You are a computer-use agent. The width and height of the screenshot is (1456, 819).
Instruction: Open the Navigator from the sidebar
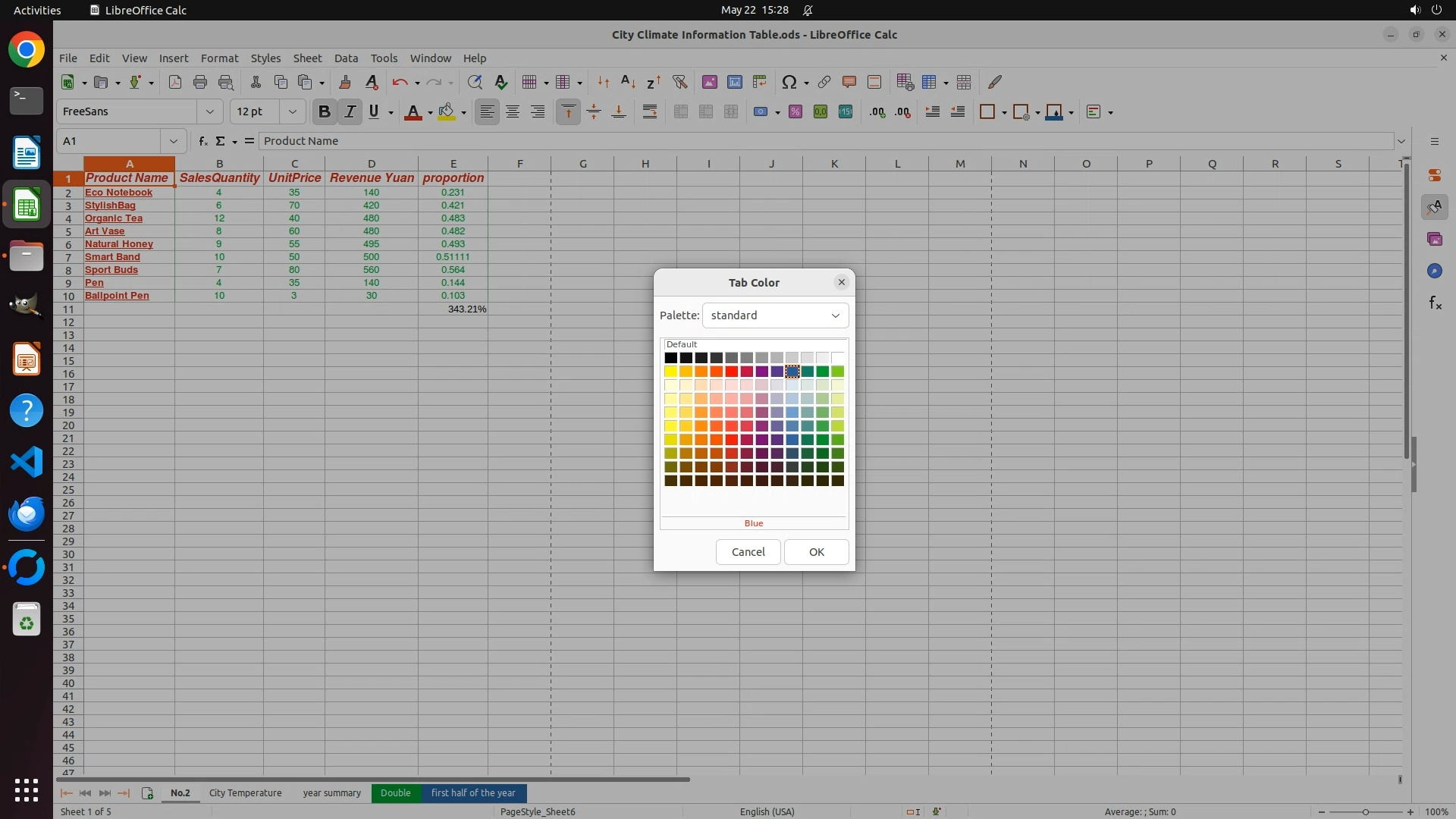click(1434, 271)
